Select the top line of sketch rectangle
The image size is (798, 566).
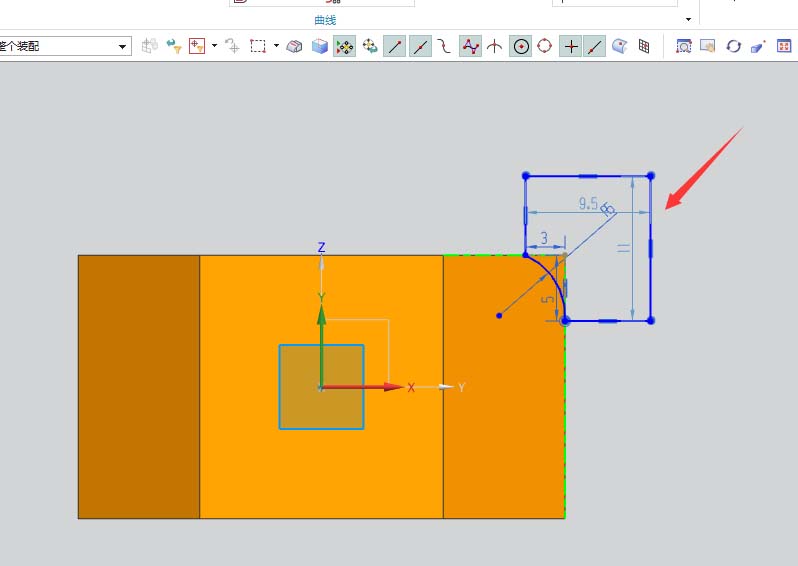[588, 176]
